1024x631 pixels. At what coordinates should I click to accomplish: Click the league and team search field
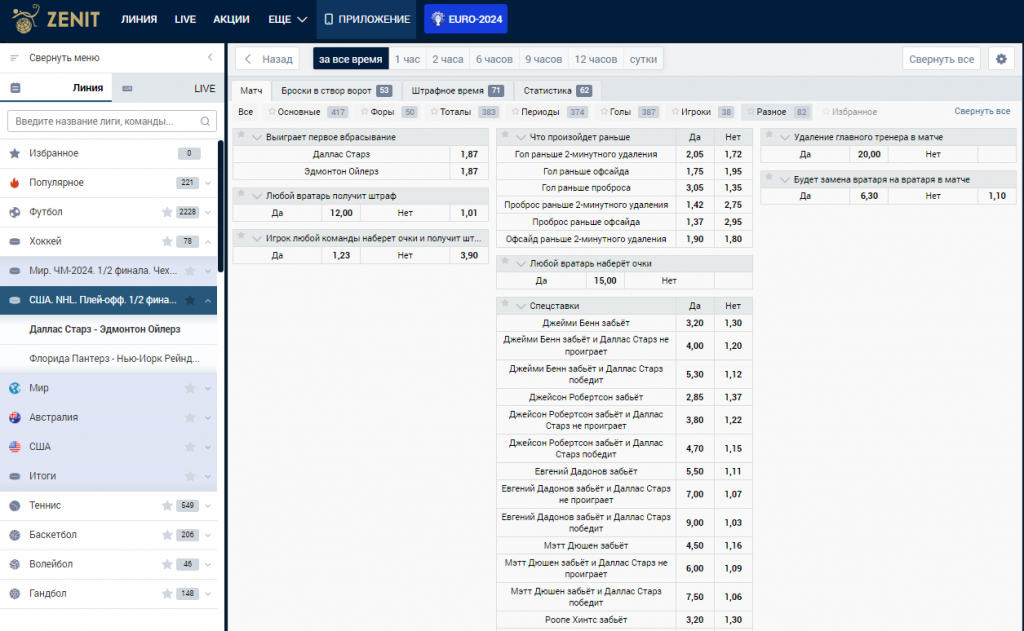point(112,121)
